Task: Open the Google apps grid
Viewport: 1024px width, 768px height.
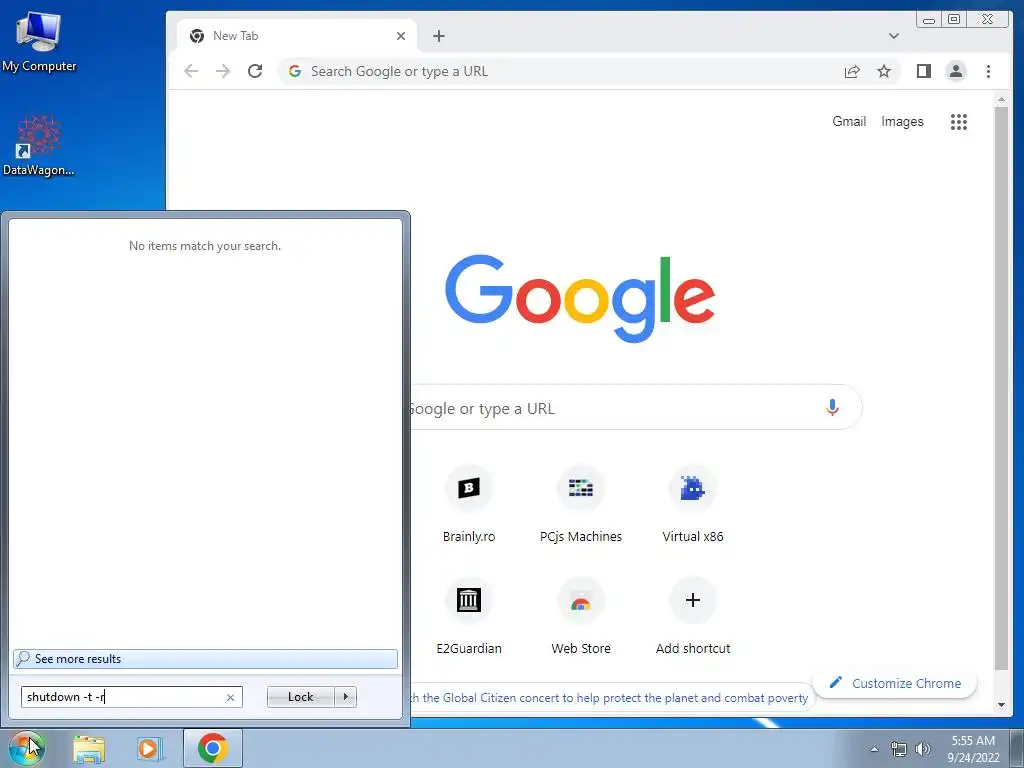Action: click(958, 121)
